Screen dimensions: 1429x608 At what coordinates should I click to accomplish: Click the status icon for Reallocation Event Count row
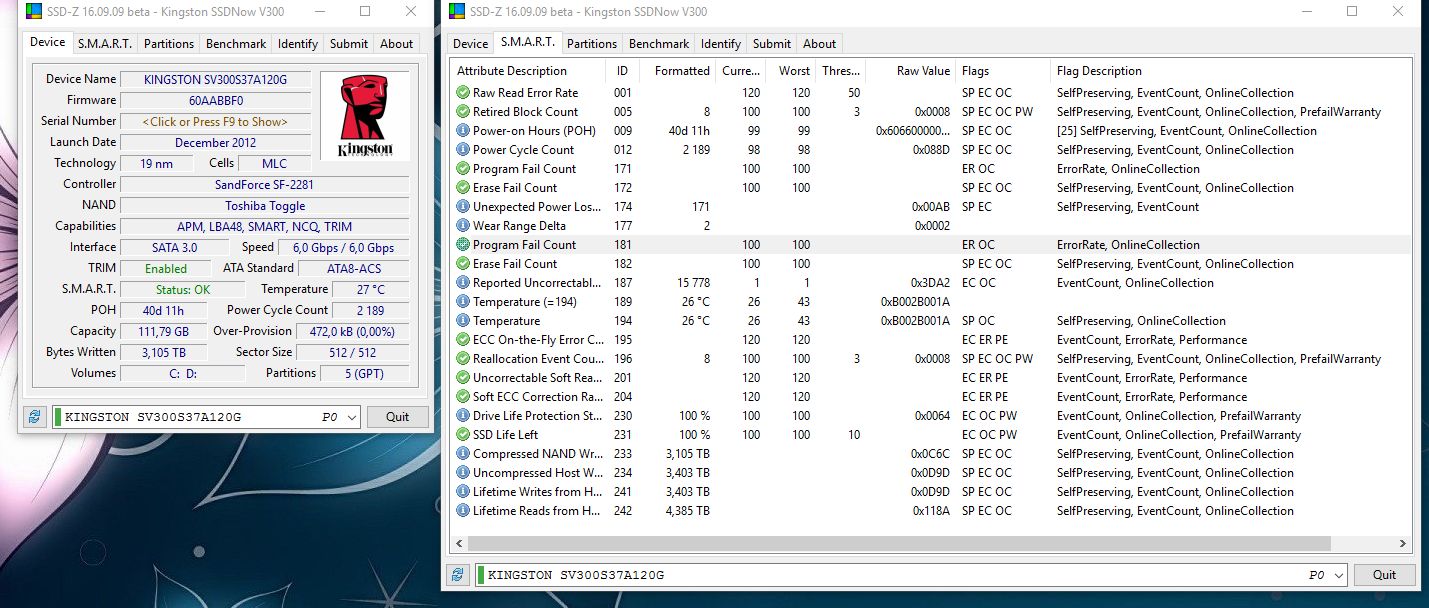(x=463, y=359)
